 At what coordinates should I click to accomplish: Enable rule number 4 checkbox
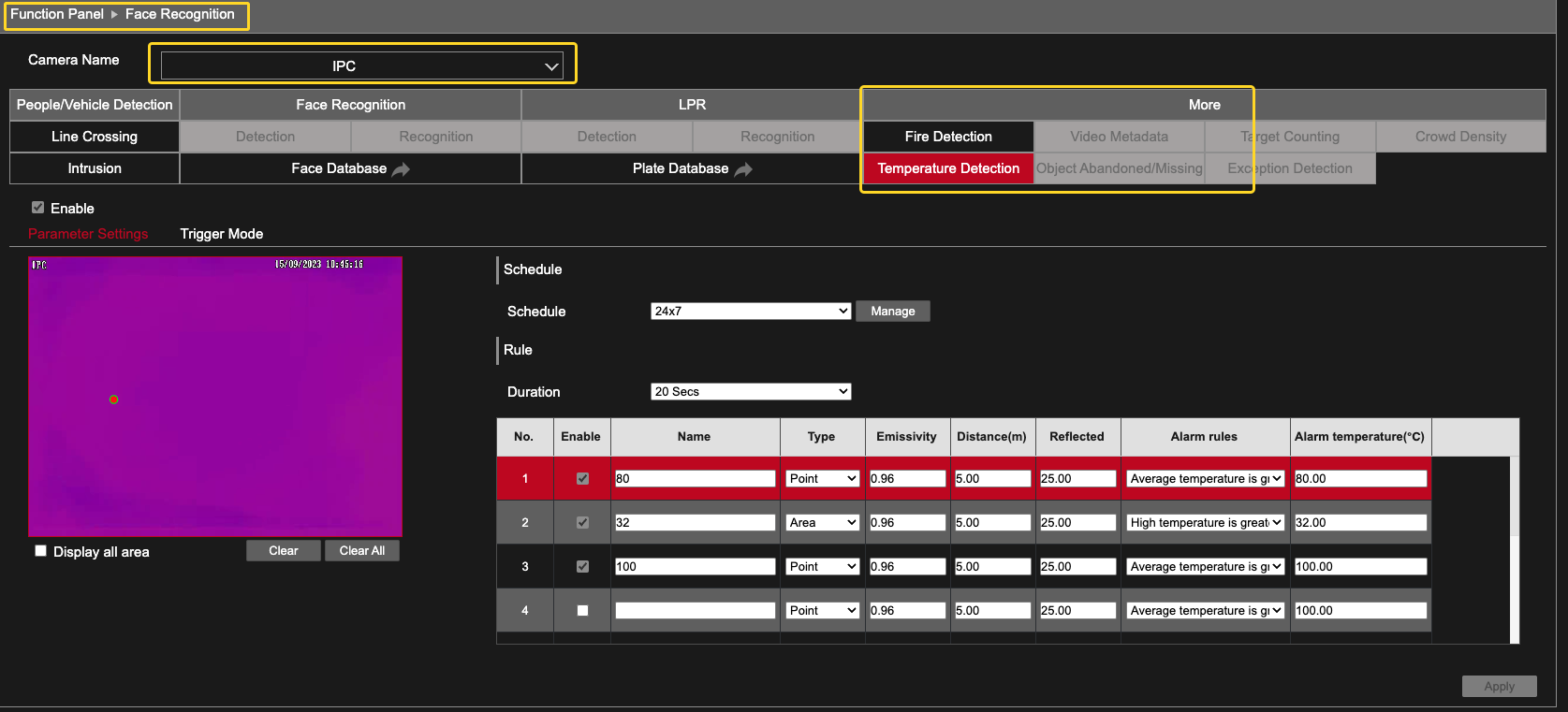(x=582, y=610)
